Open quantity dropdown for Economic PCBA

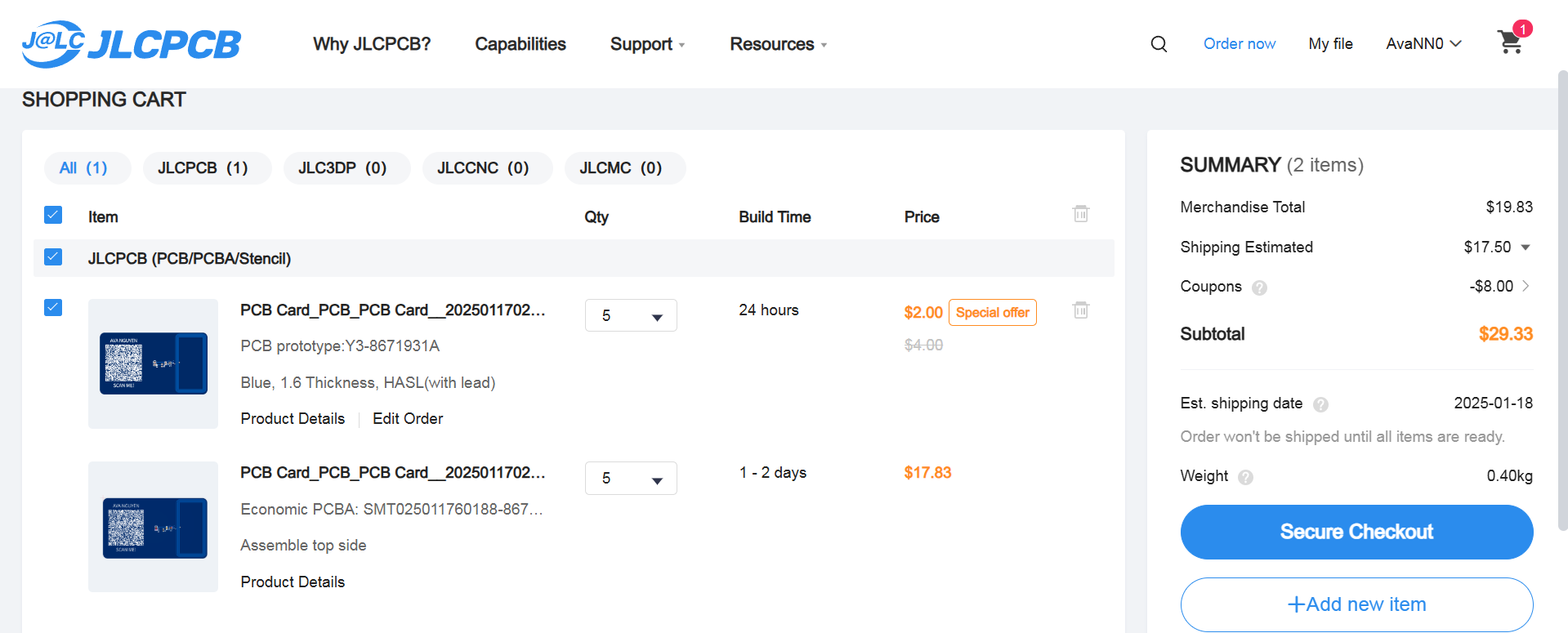pos(631,478)
